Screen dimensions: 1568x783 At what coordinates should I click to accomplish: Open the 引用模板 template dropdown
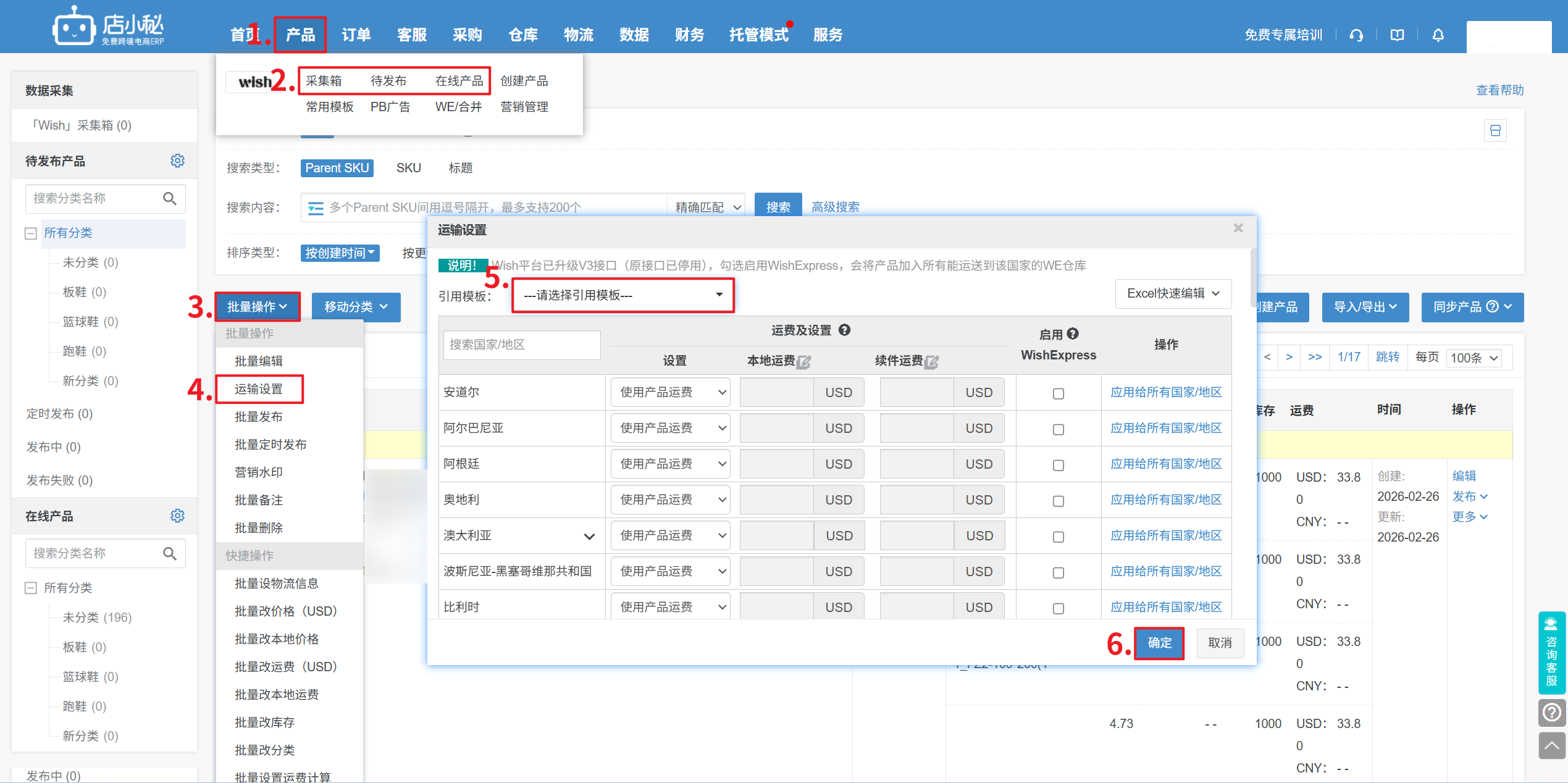[x=623, y=295]
